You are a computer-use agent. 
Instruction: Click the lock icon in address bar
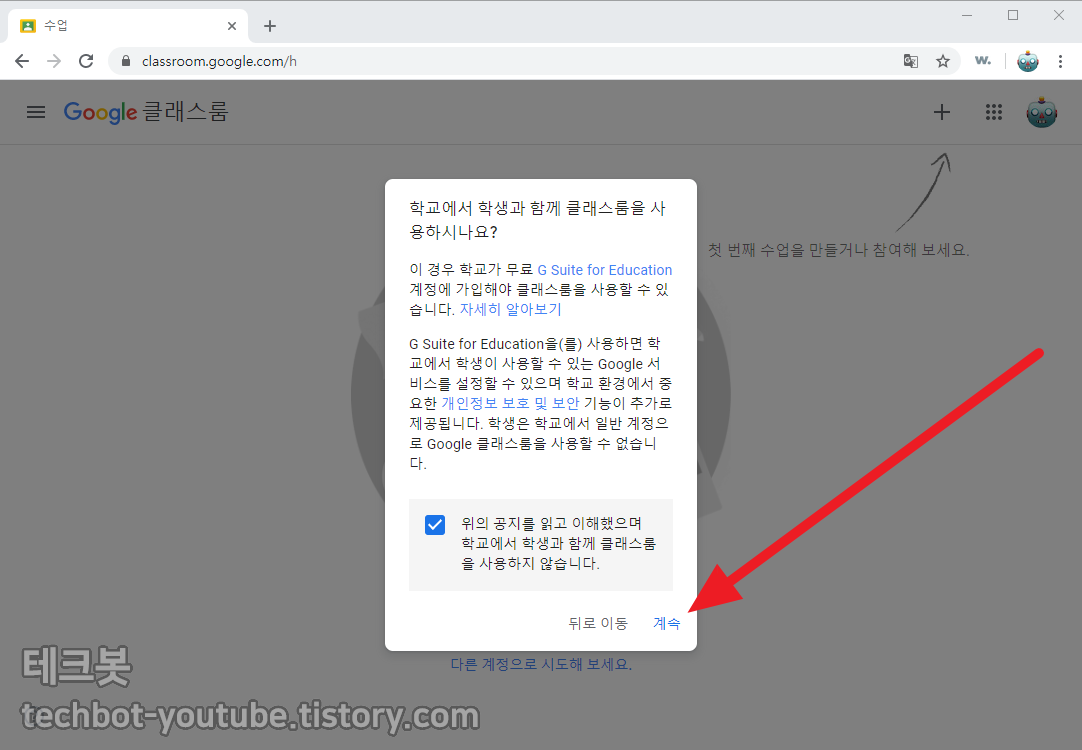[x=126, y=61]
